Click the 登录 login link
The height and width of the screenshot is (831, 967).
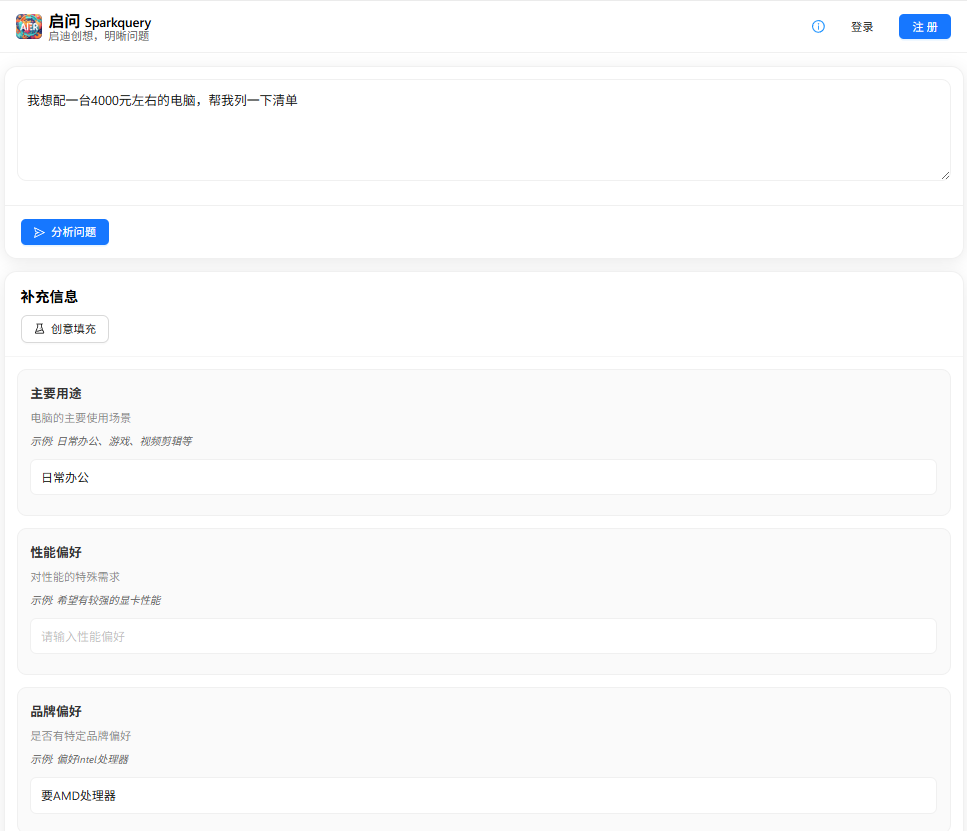(862, 27)
